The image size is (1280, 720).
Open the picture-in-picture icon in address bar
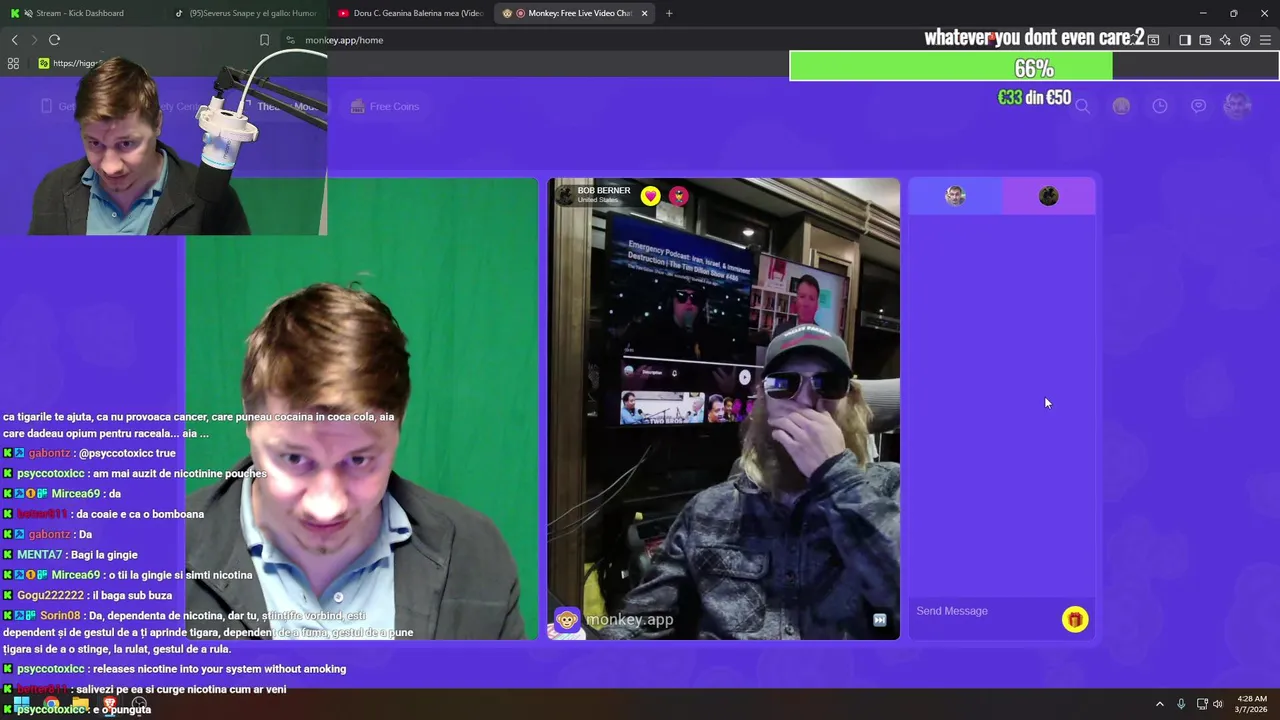1153,40
